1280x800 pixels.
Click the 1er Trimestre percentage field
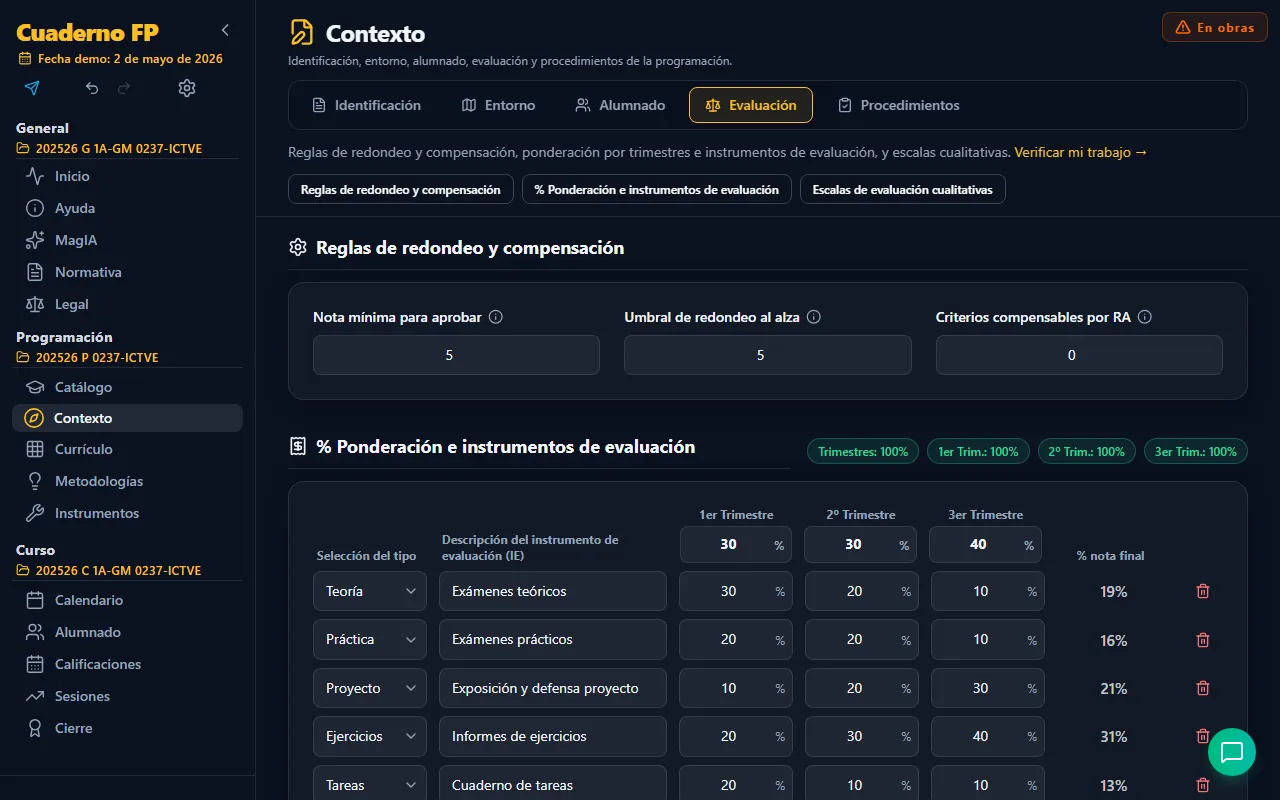(x=736, y=545)
